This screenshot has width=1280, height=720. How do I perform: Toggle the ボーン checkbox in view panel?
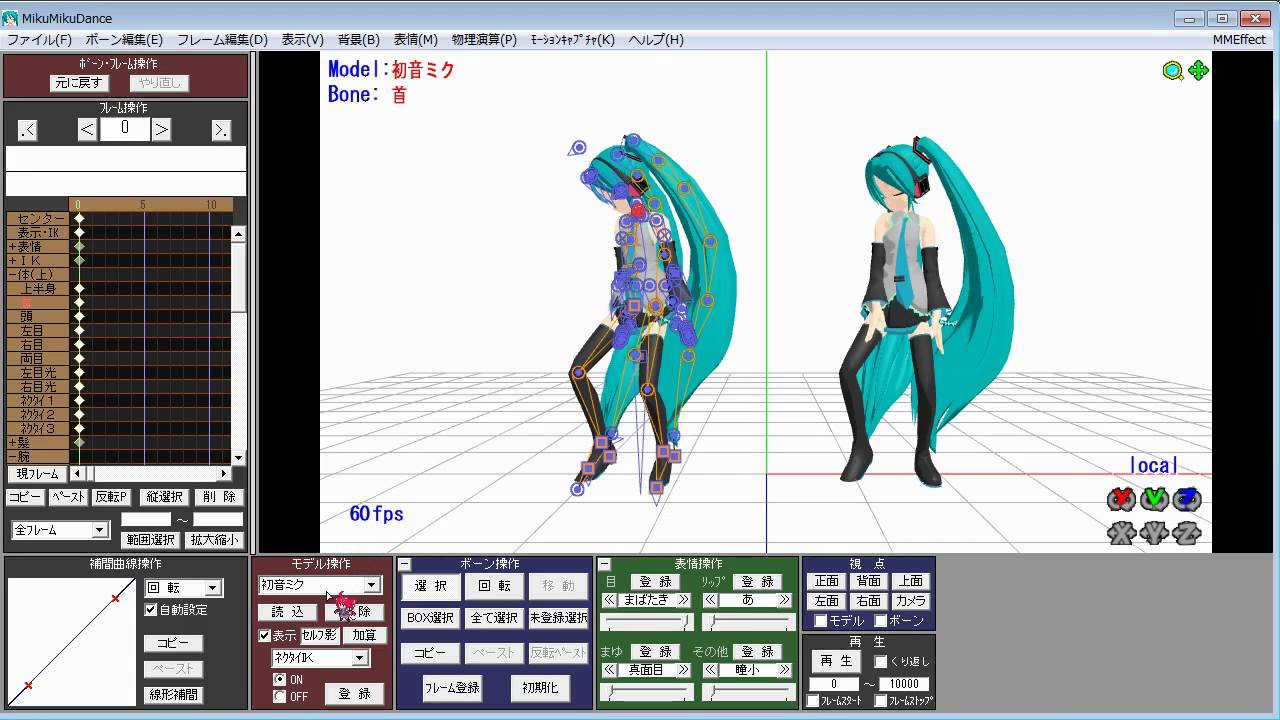tap(880, 621)
